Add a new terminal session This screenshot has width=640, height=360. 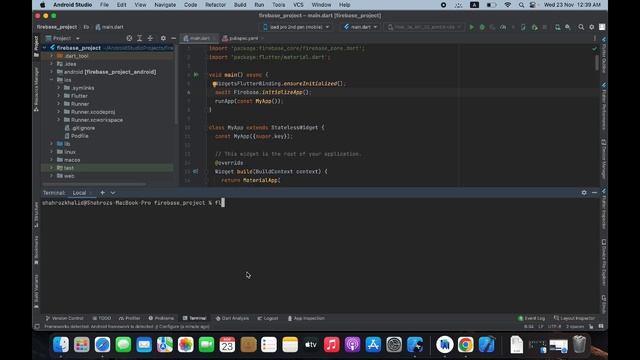[x=102, y=193]
